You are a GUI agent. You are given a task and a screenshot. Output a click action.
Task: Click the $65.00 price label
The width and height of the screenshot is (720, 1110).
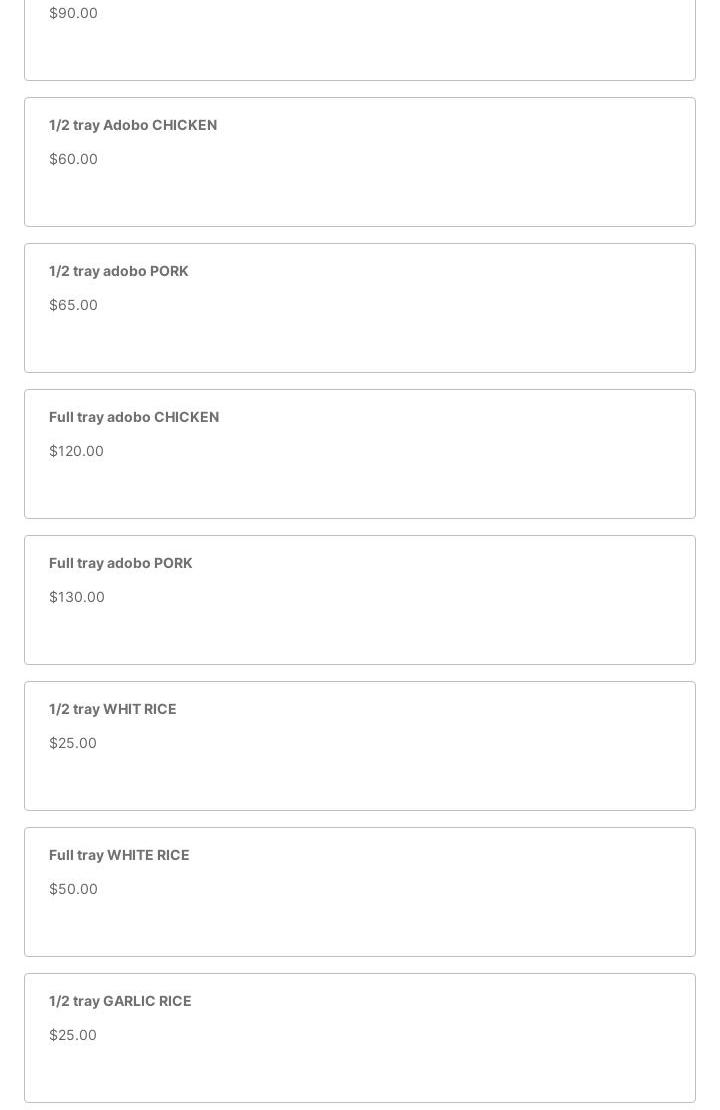click(73, 305)
